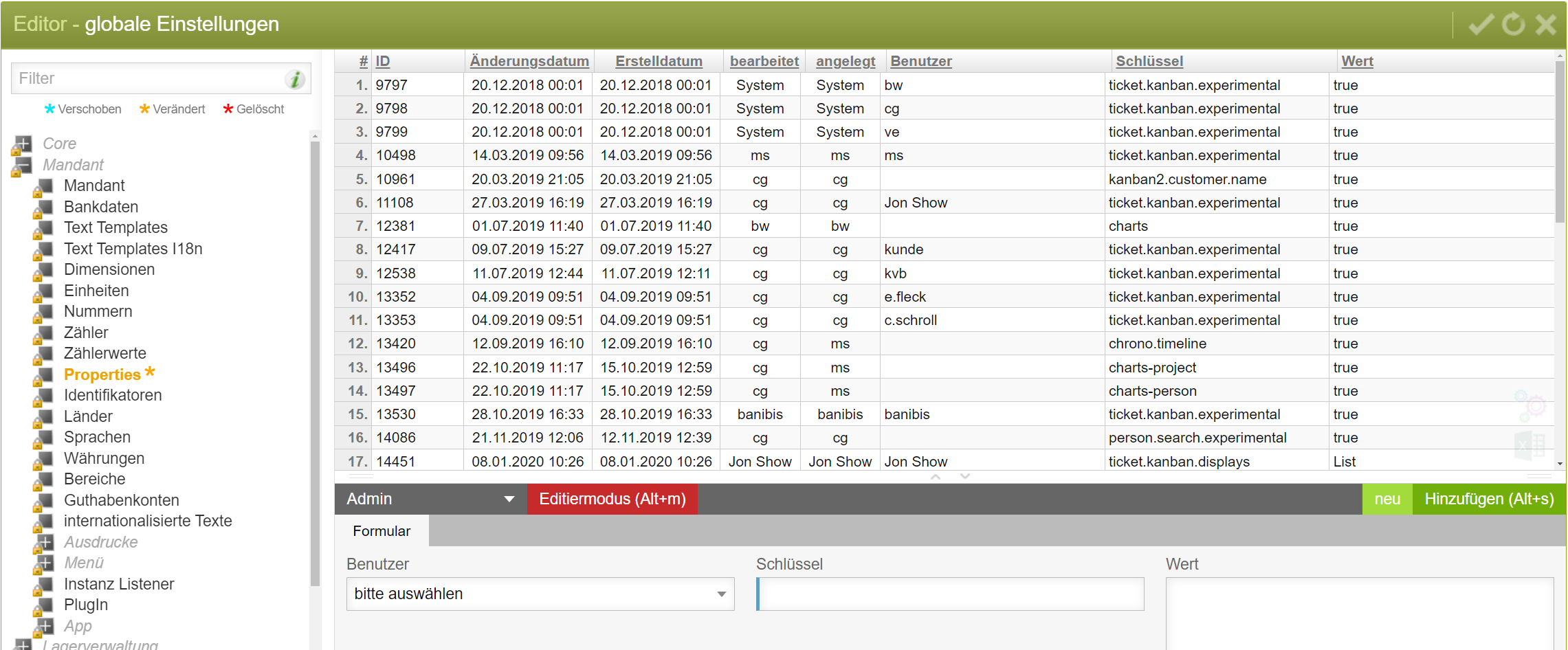Screen dimensions: 1568x650
Task: Expand table panel with down chevron
Action: pyautogui.click(x=965, y=477)
